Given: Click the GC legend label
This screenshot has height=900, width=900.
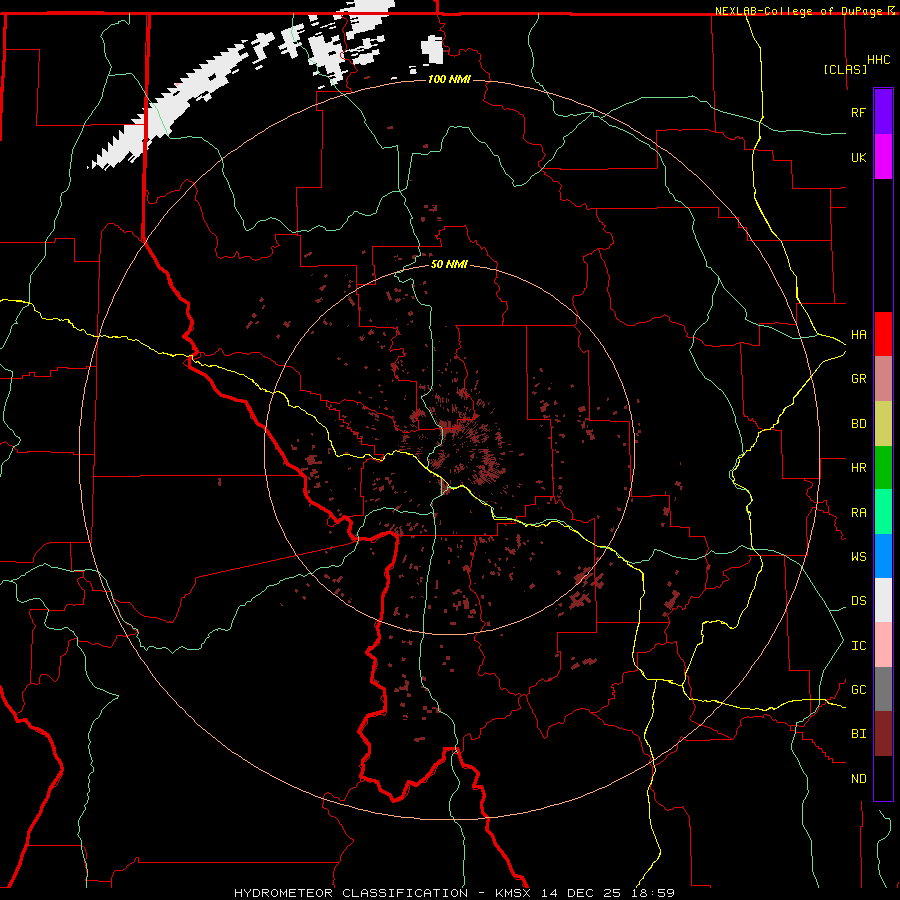Looking at the screenshot, I should (x=859, y=690).
